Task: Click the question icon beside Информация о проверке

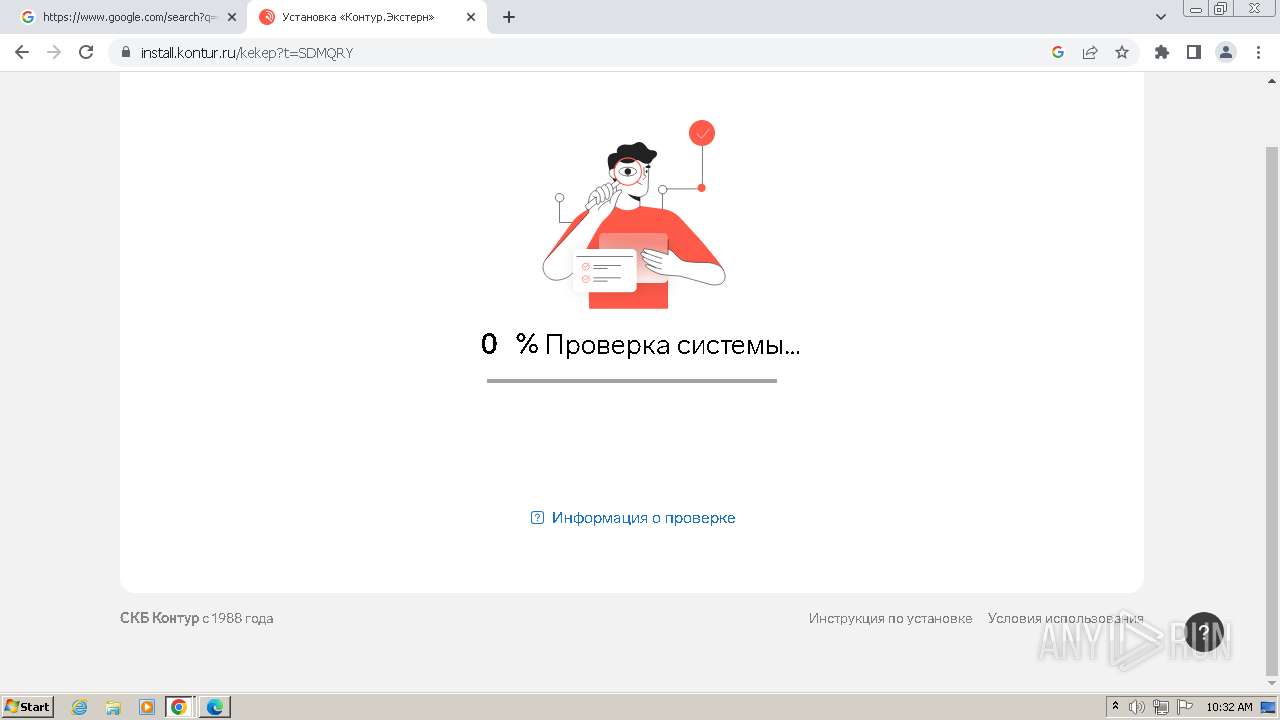Action: click(537, 518)
